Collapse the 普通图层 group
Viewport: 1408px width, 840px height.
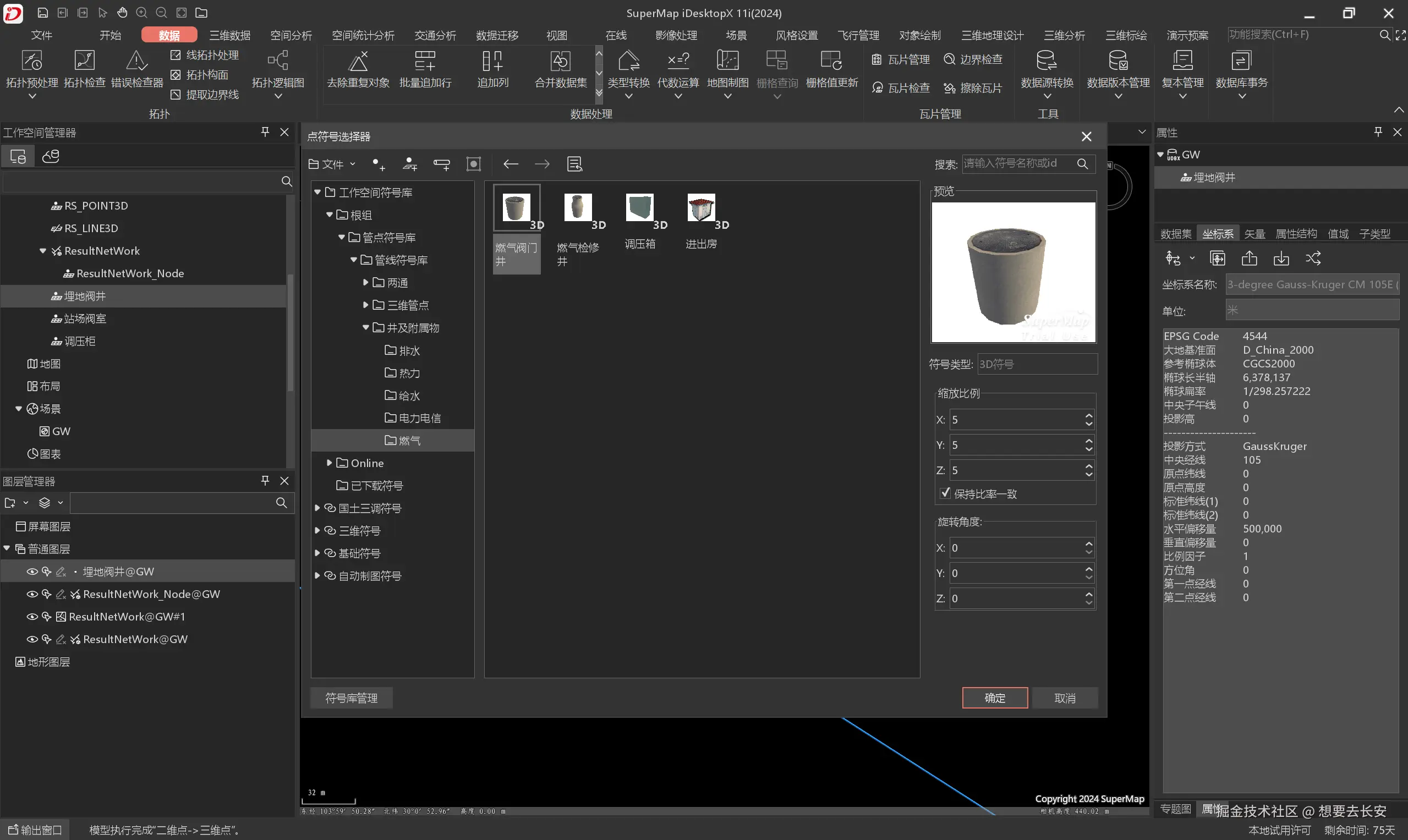tap(7, 548)
